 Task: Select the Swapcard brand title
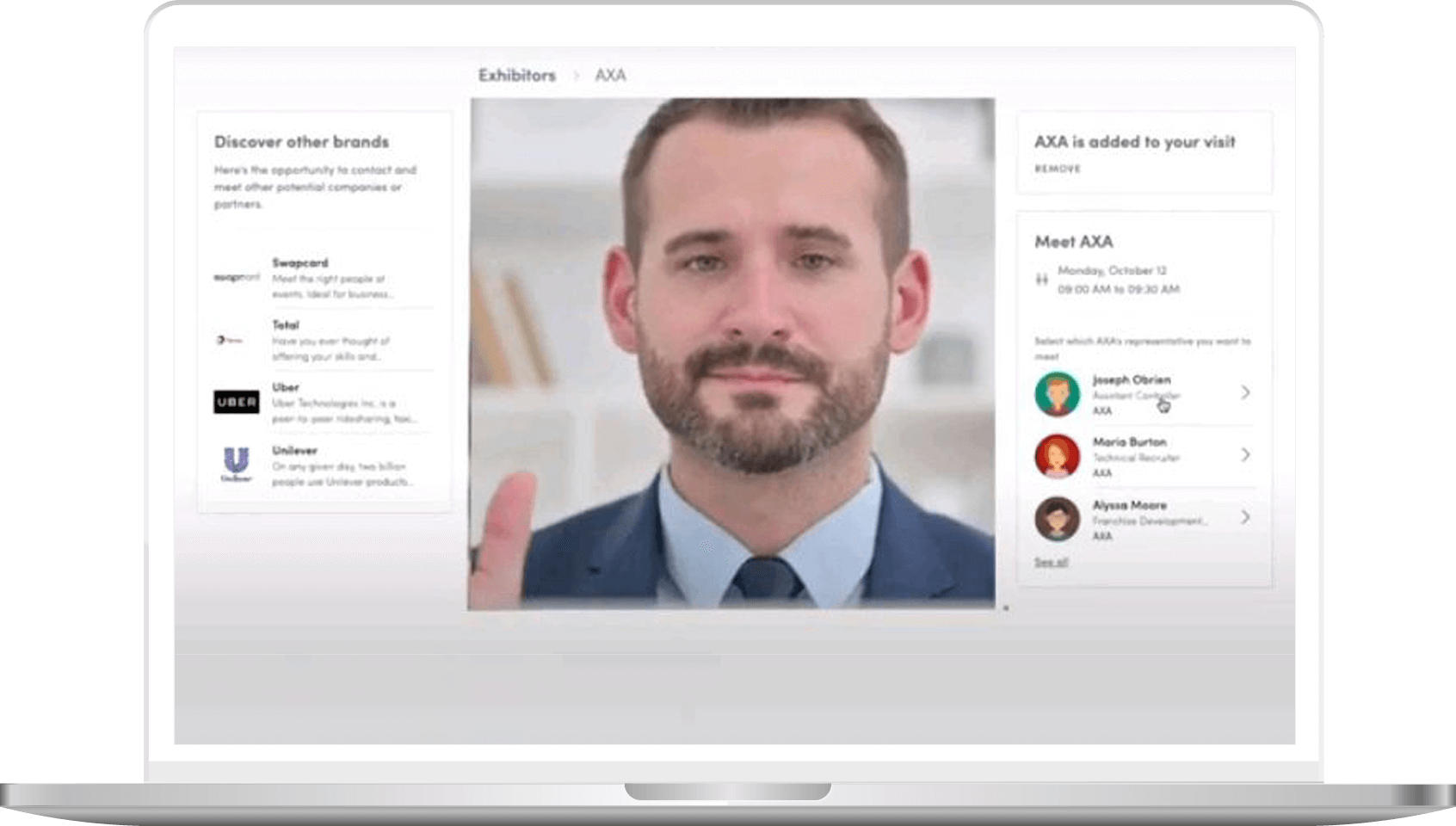[x=300, y=262]
